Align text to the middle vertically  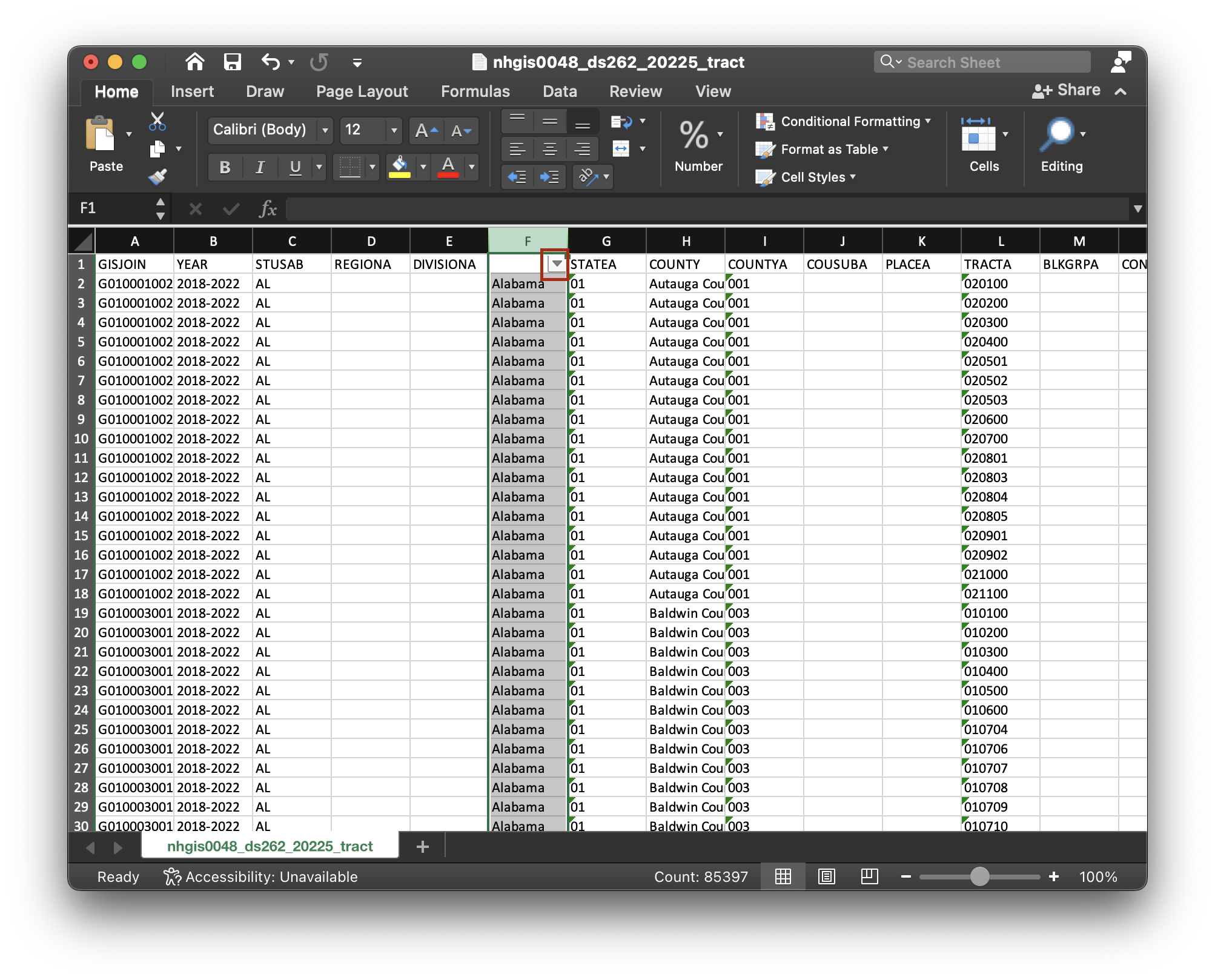(x=550, y=121)
